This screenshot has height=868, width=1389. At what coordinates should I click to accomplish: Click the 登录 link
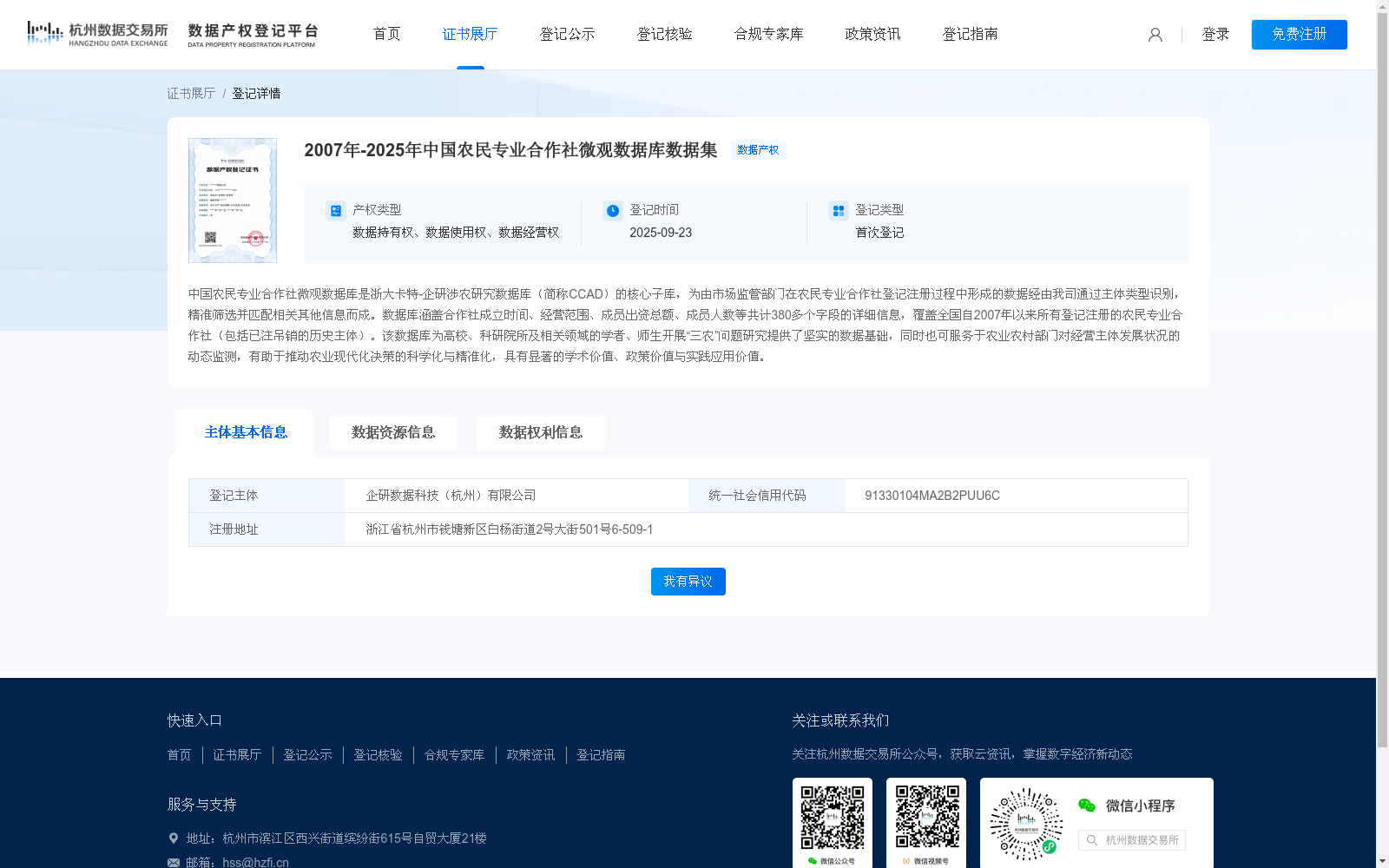tap(1216, 35)
